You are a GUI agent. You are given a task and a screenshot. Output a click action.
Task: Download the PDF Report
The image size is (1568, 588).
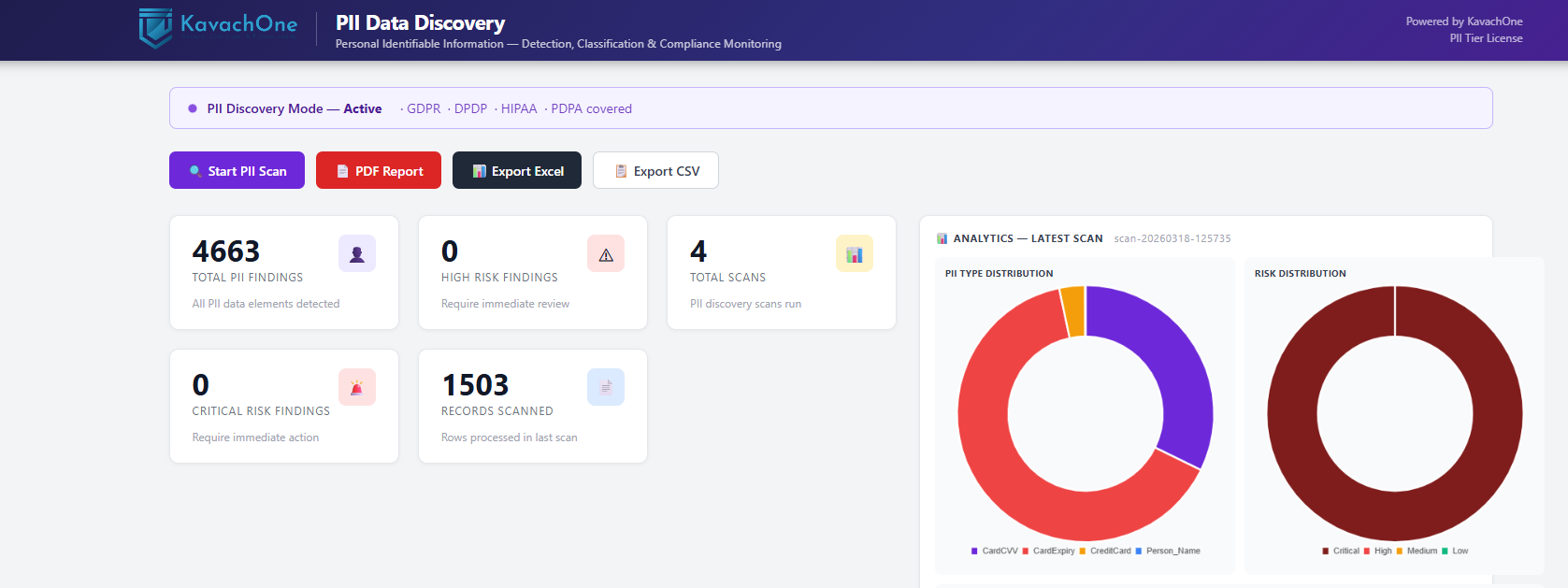[x=379, y=171]
